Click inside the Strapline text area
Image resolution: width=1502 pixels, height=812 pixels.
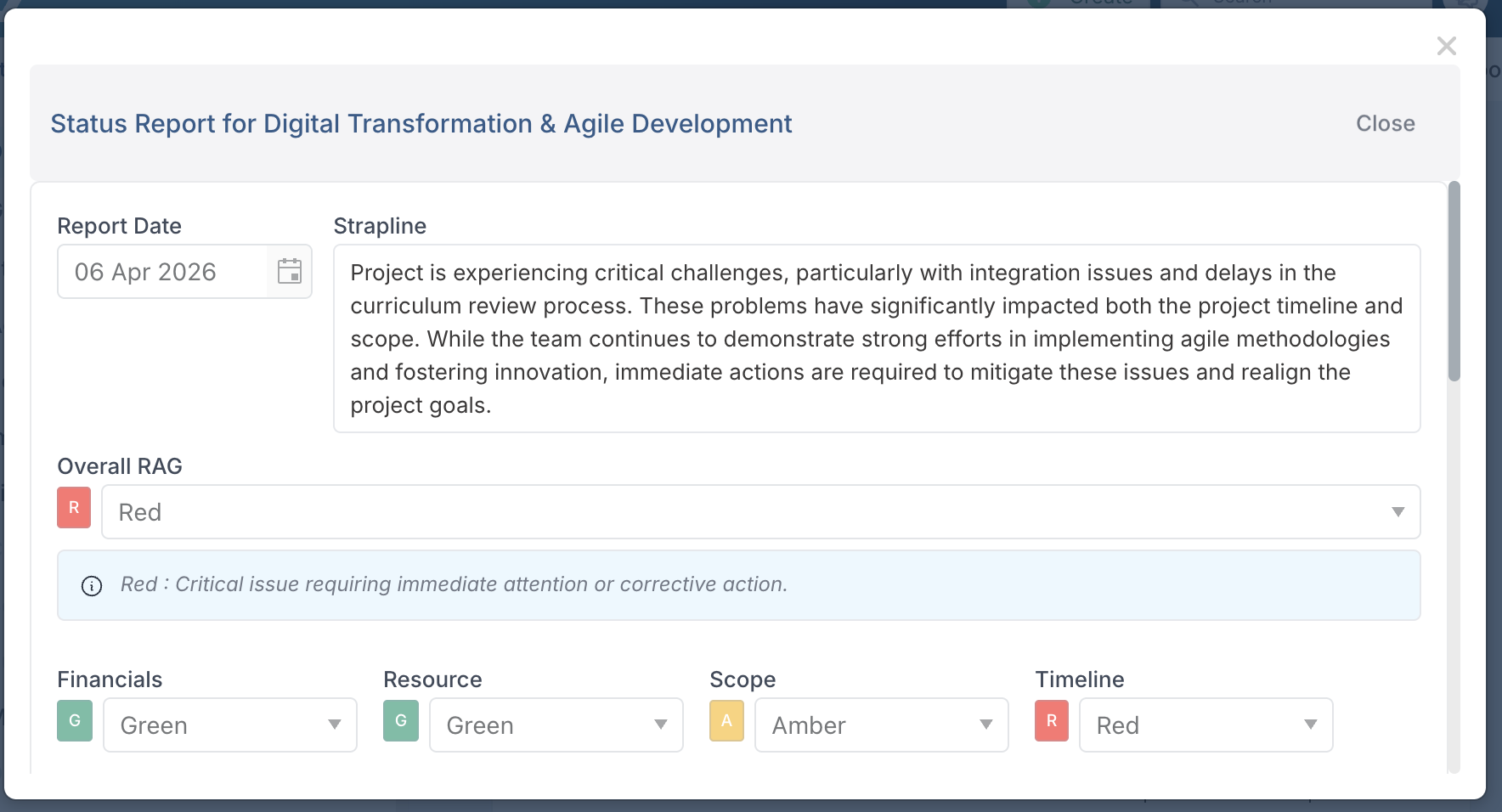click(x=877, y=339)
